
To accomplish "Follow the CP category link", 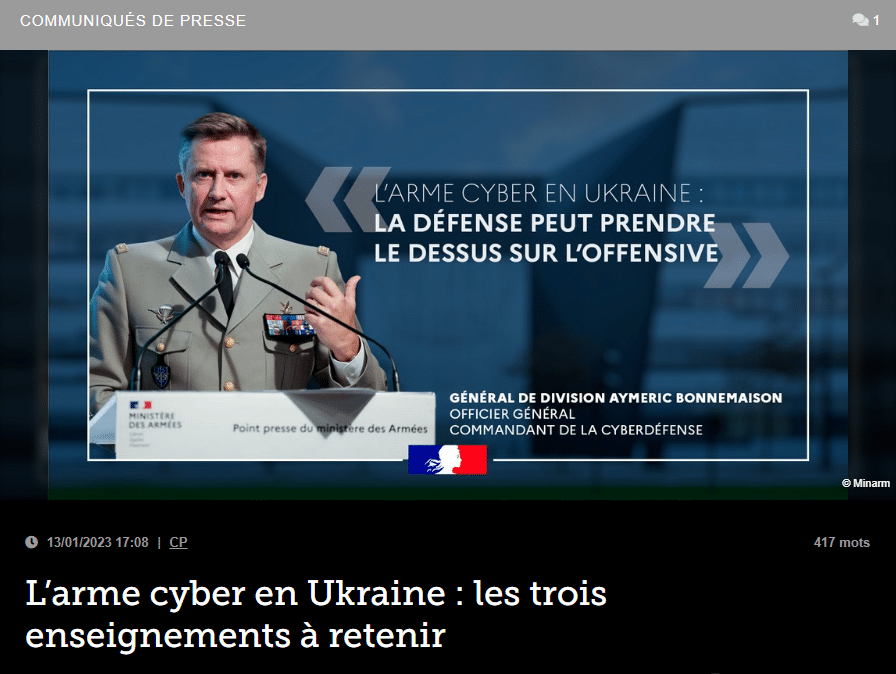I will pyautogui.click(x=178, y=542).
